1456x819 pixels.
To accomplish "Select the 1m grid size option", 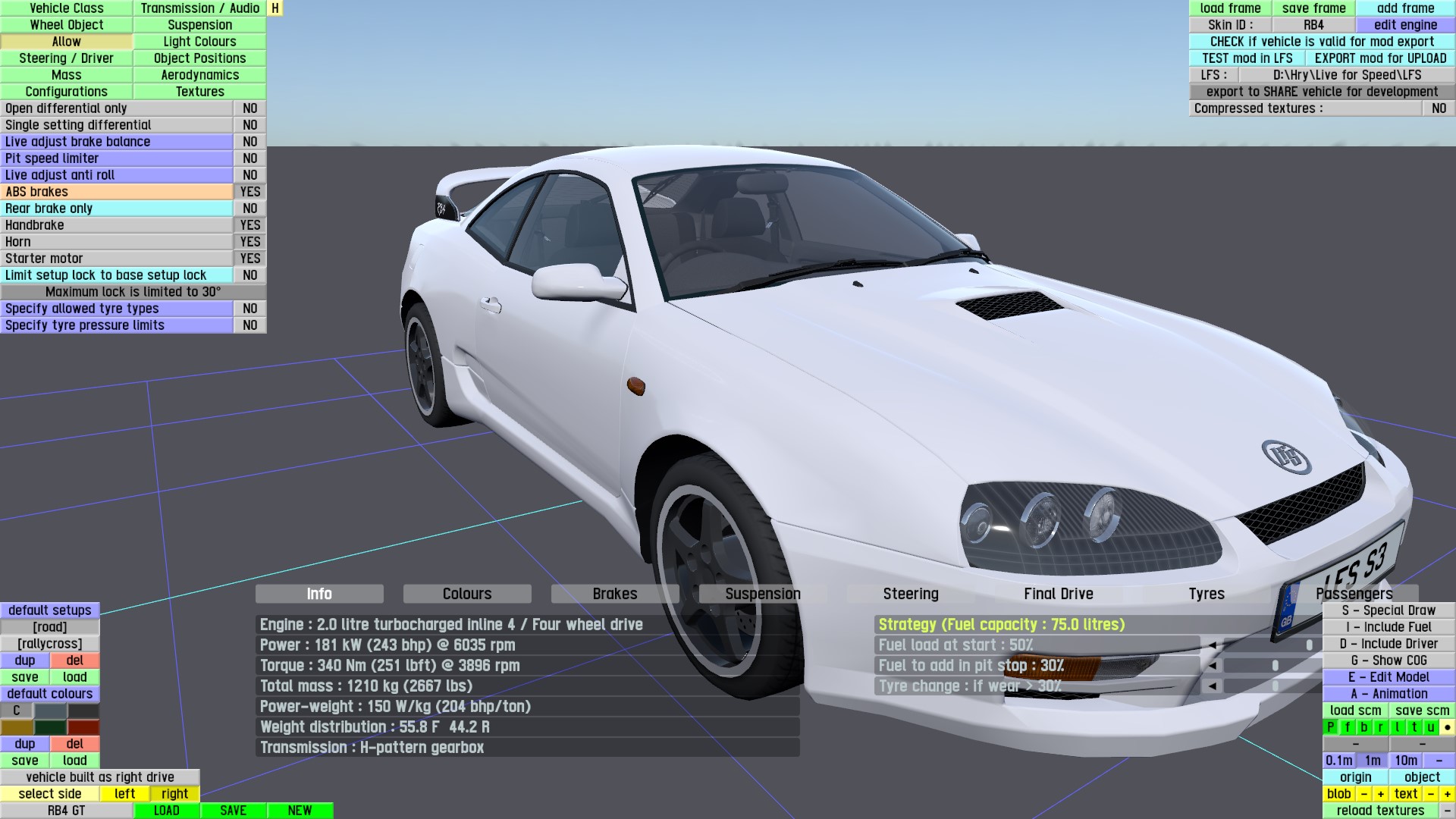I will coord(1373,761).
